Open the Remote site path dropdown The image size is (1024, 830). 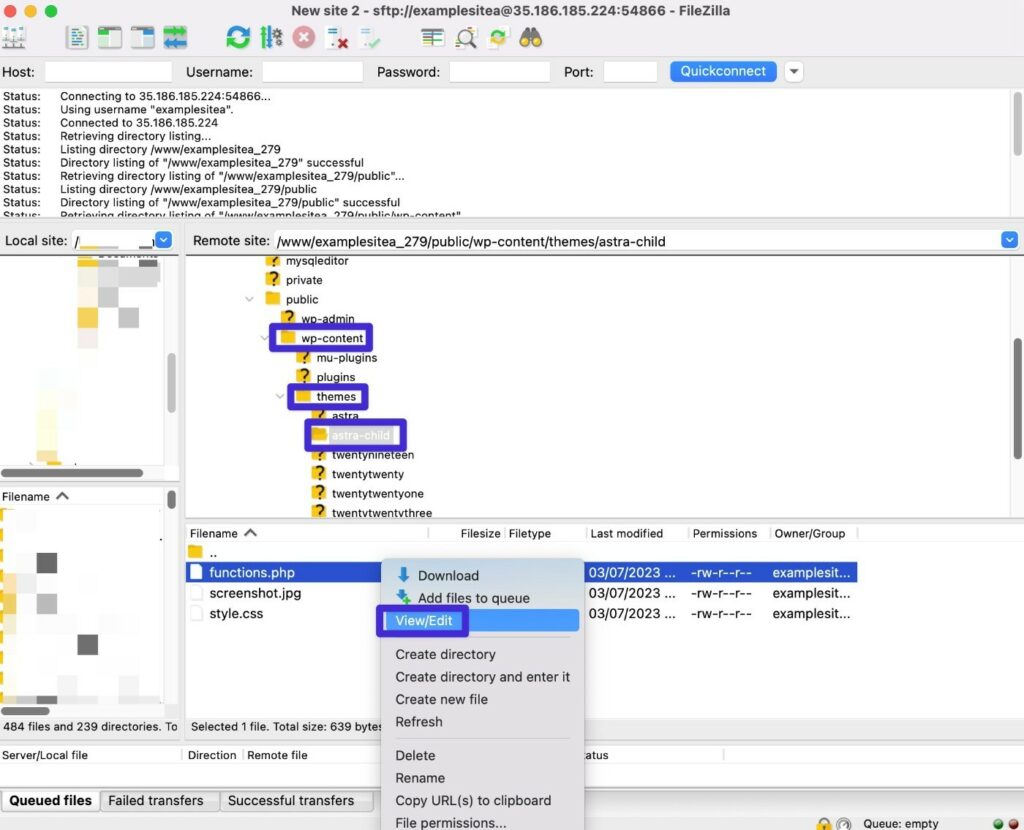[1009, 240]
